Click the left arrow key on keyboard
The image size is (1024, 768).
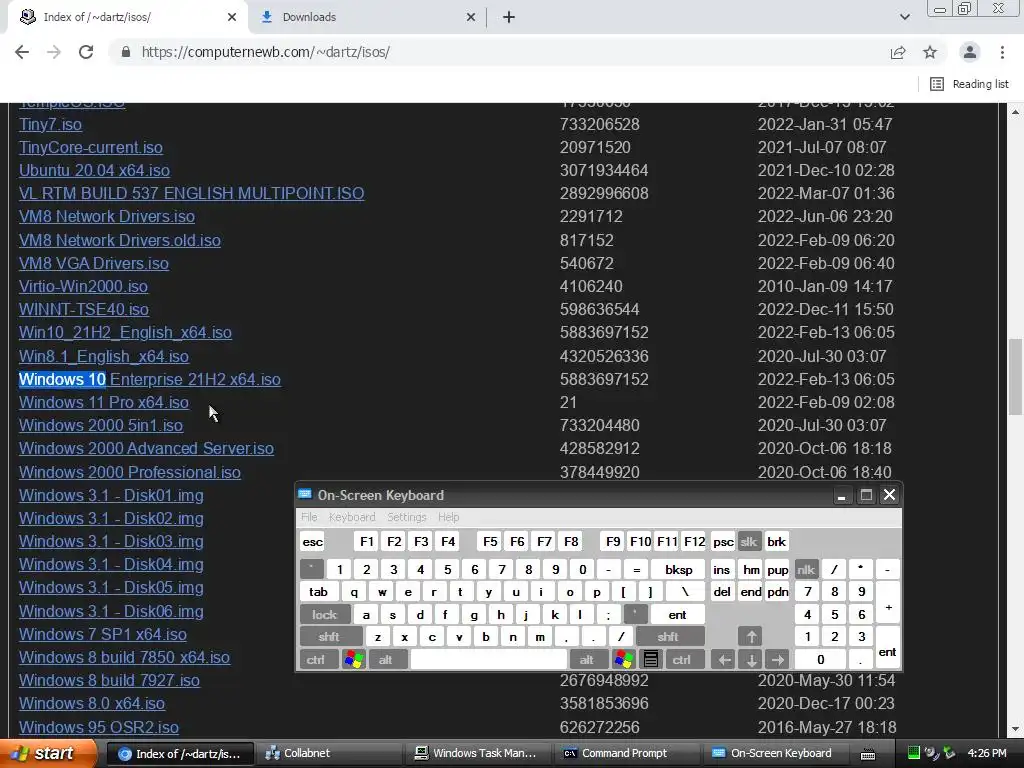click(x=724, y=660)
